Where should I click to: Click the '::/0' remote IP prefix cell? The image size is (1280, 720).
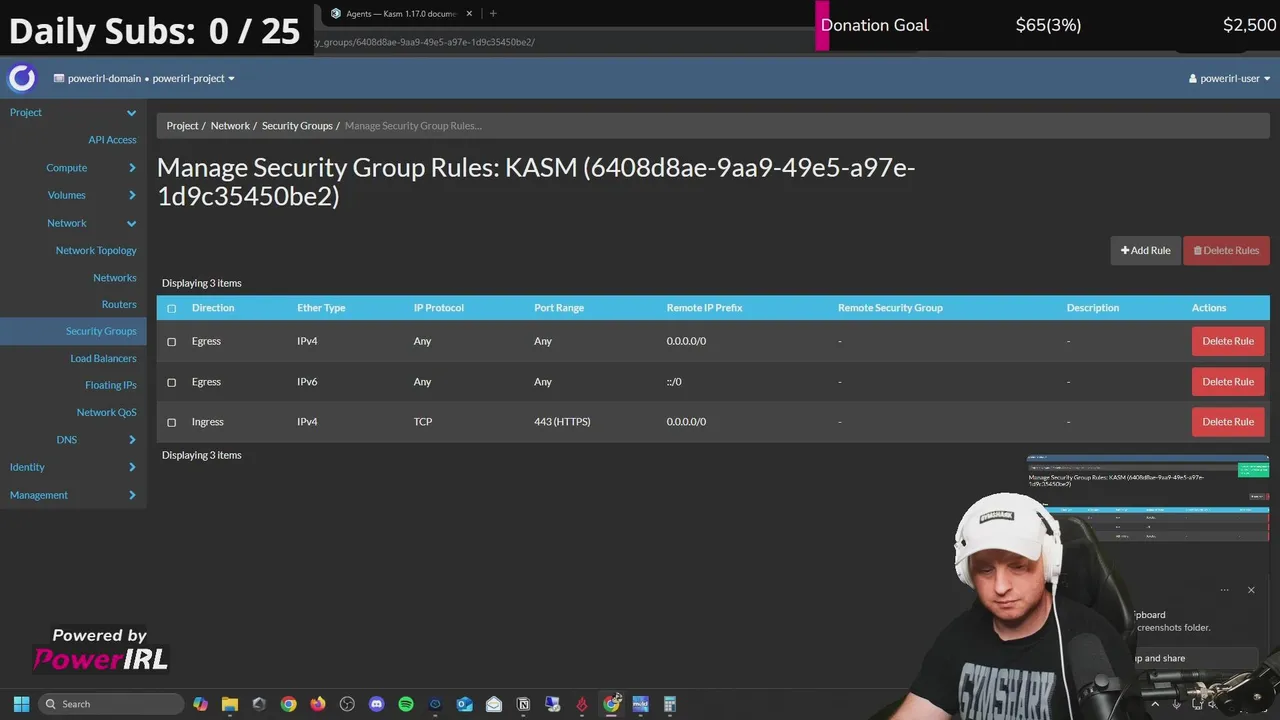click(674, 382)
